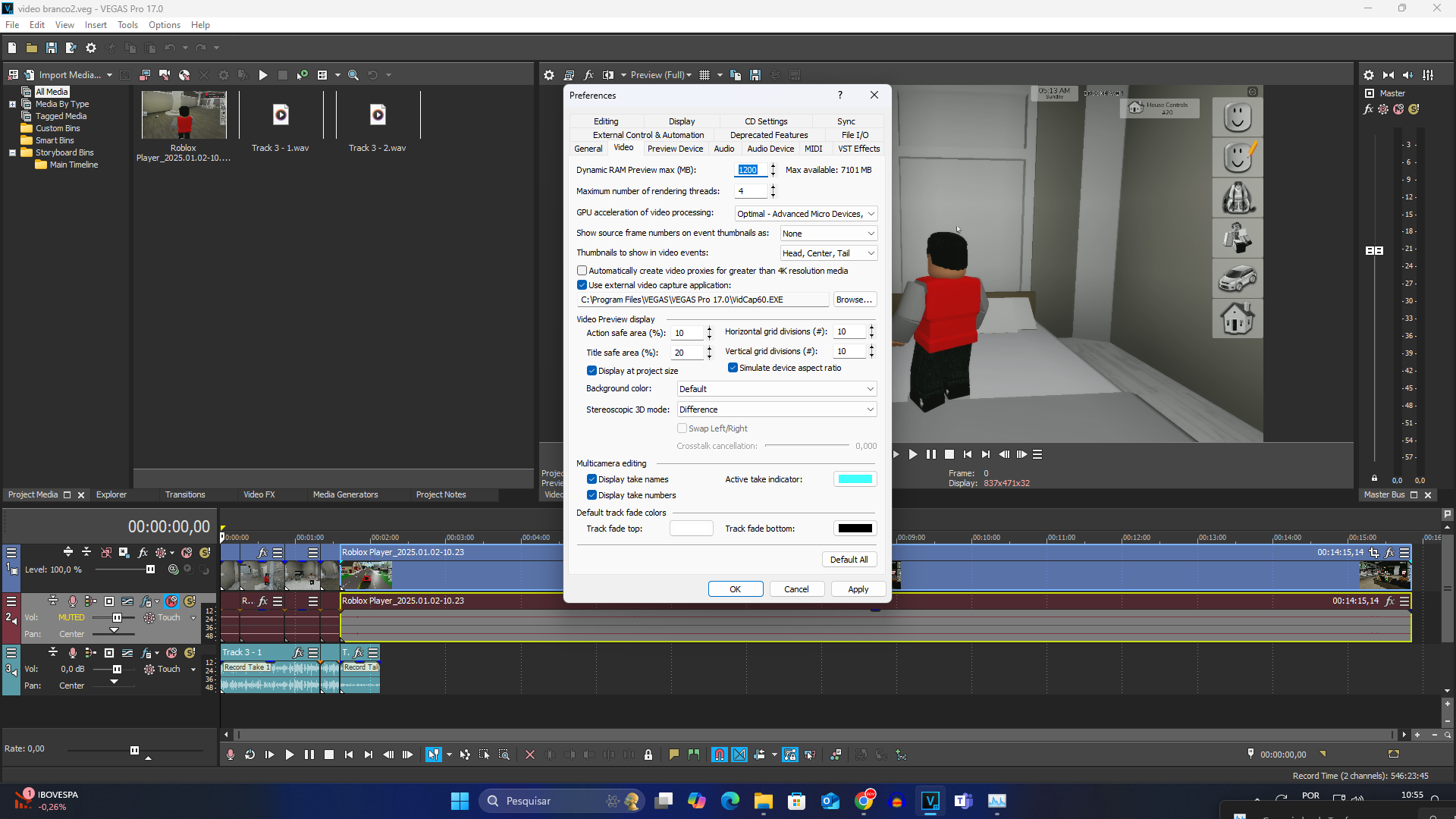Open Preview (Full) quality dropdown
This screenshot has width=1456, height=819.
coord(661,75)
